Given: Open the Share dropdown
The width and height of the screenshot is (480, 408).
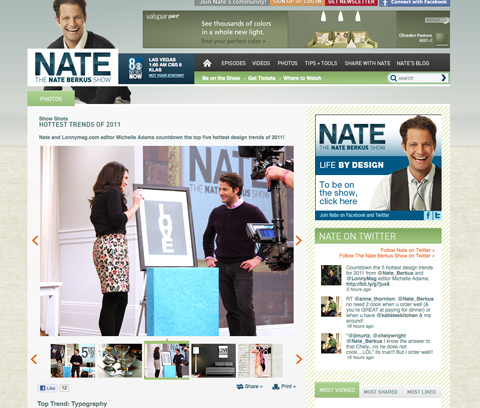Looking at the screenshot, I should [x=249, y=387].
